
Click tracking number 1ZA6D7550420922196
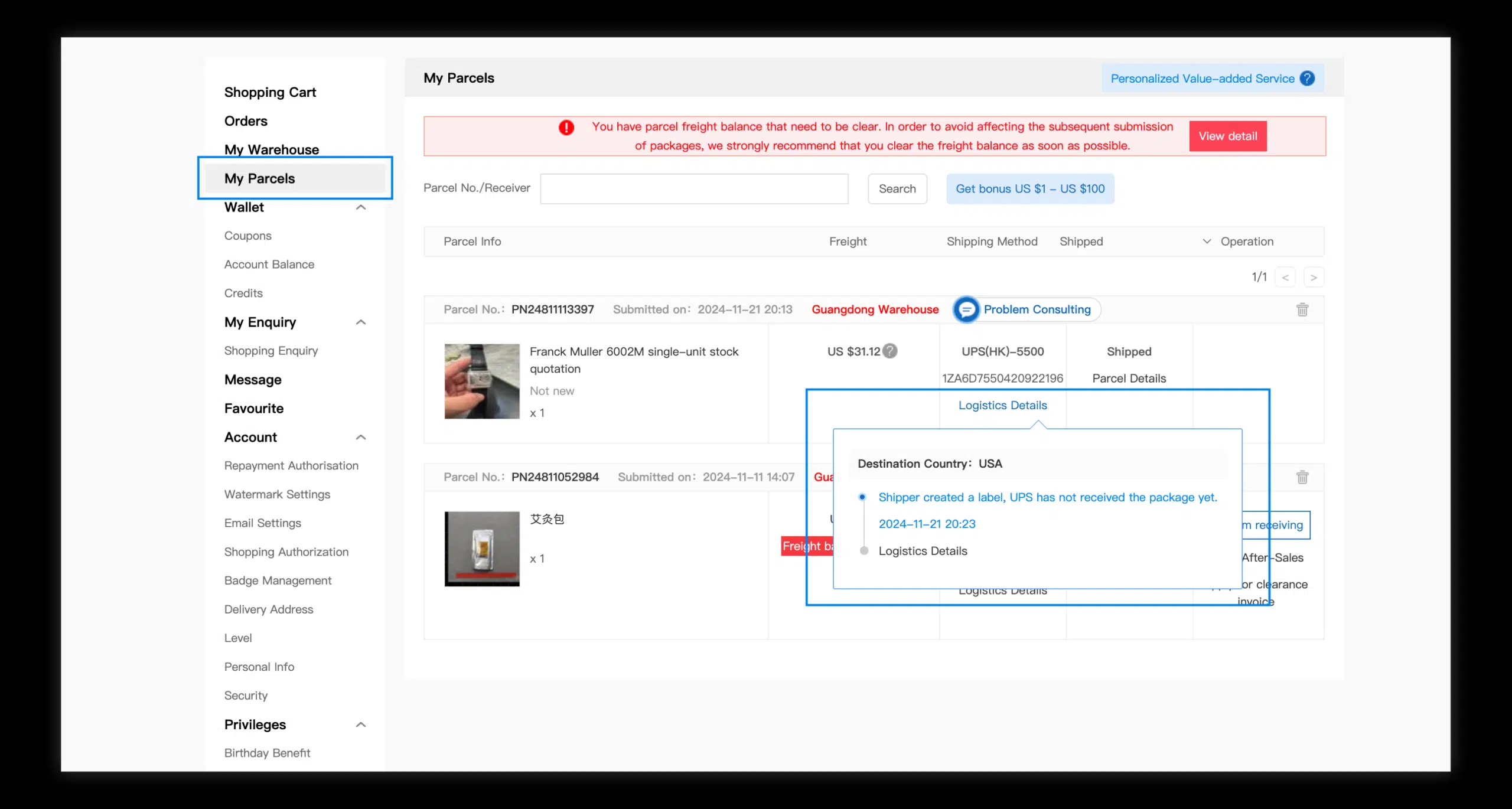tap(1002, 379)
